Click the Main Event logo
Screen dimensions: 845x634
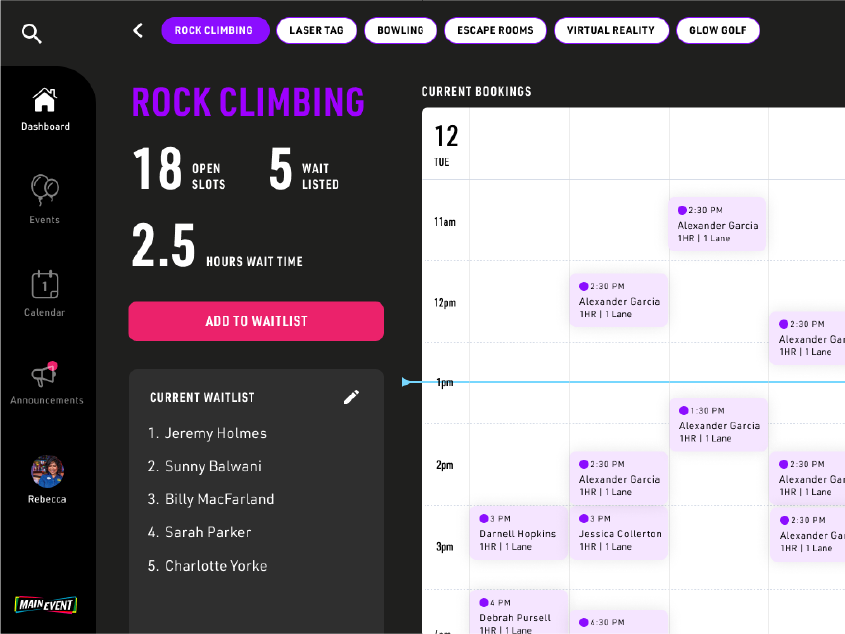tap(46, 604)
